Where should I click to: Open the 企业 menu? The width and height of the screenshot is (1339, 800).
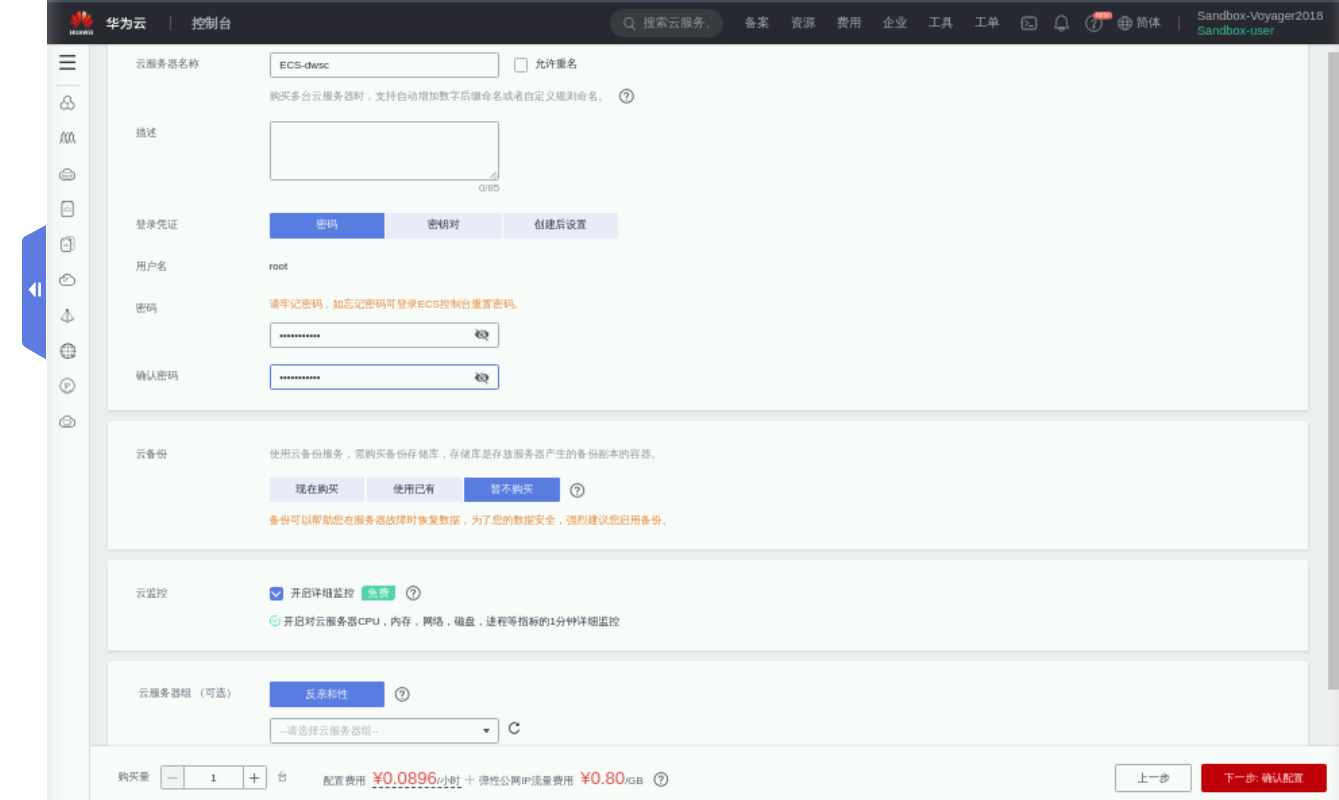pos(895,23)
